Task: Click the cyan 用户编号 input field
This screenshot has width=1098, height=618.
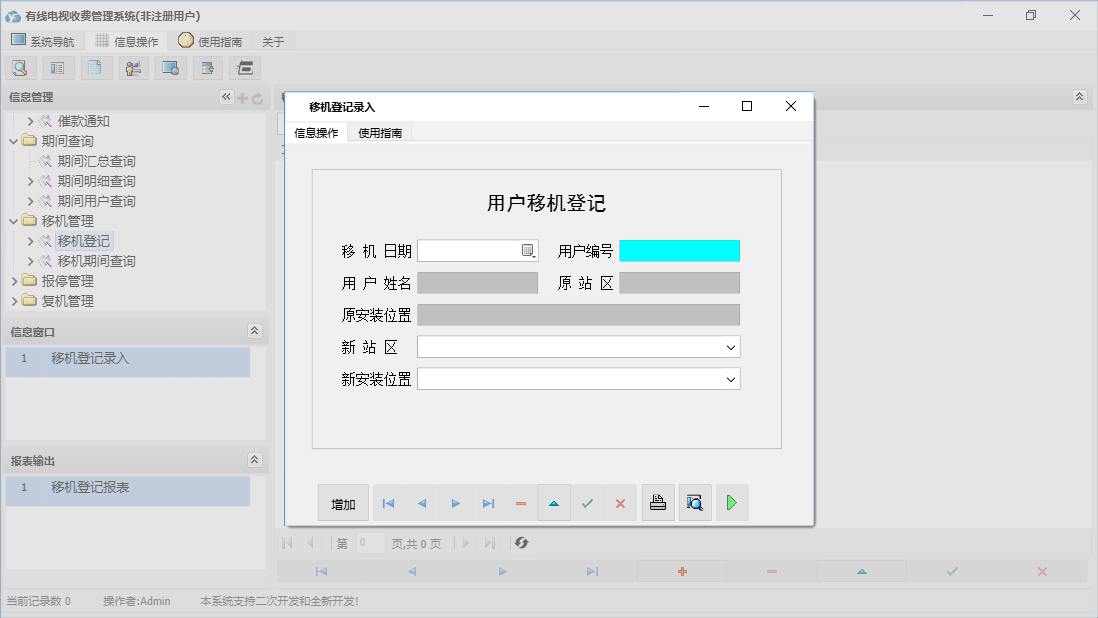Action: [x=680, y=250]
